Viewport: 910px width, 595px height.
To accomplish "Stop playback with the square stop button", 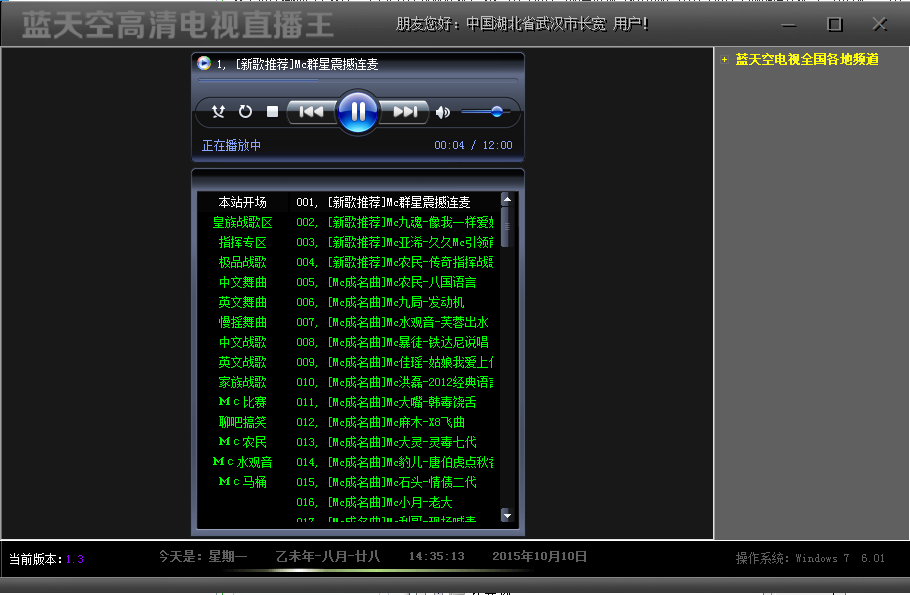I will click(x=272, y=111).
